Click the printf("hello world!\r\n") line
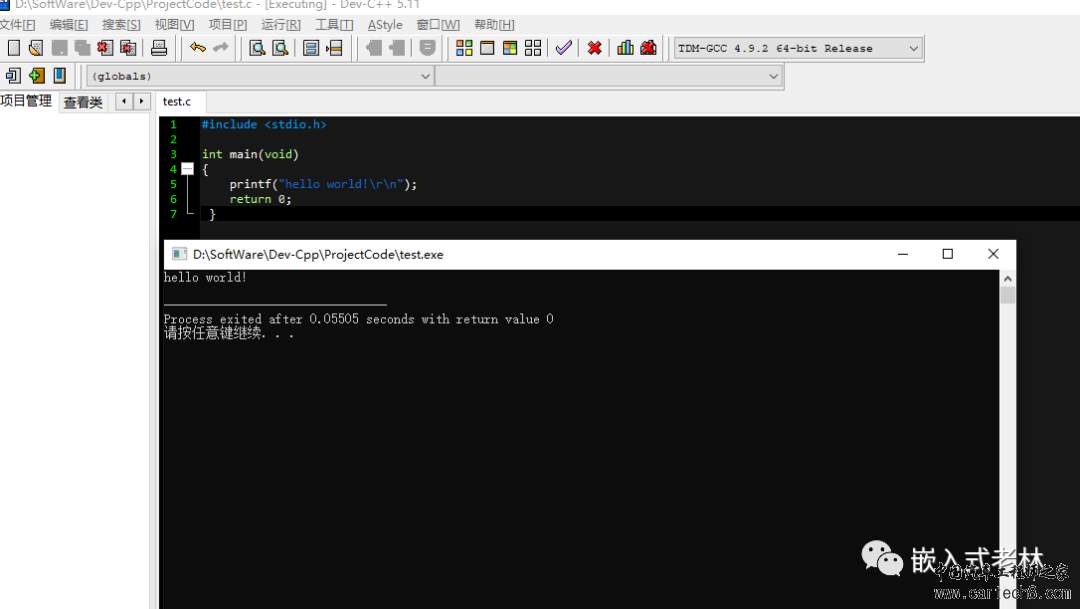Viewport: 1080px width, 609px height. pyautogui.click(x=323, y=184)
